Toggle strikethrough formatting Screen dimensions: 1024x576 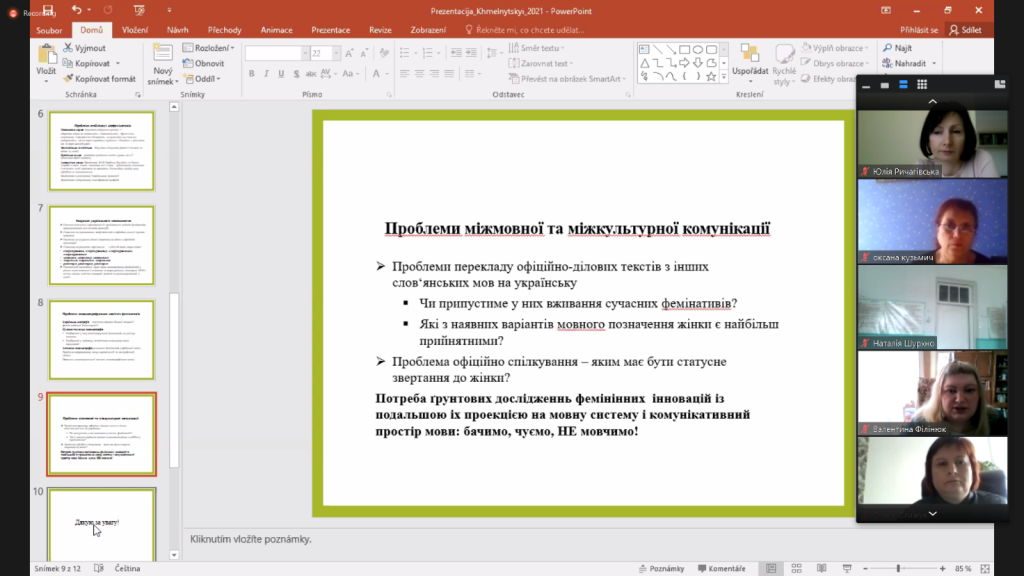(x=311, y=74)
